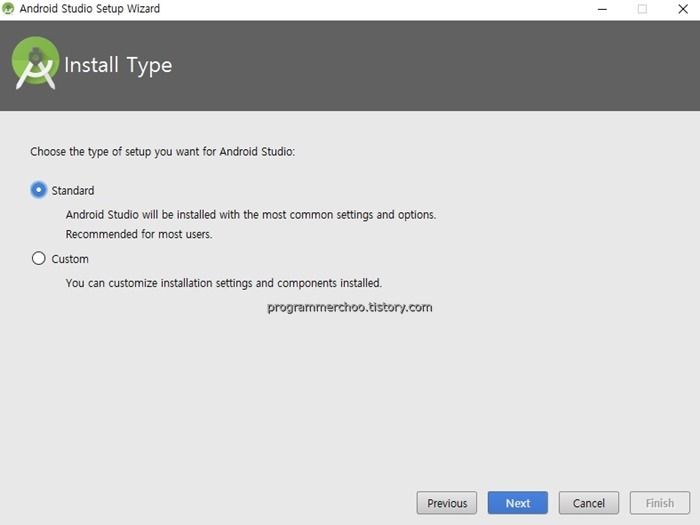Go back with the Previous button
The image size is (700, 525).
point(447,503)
